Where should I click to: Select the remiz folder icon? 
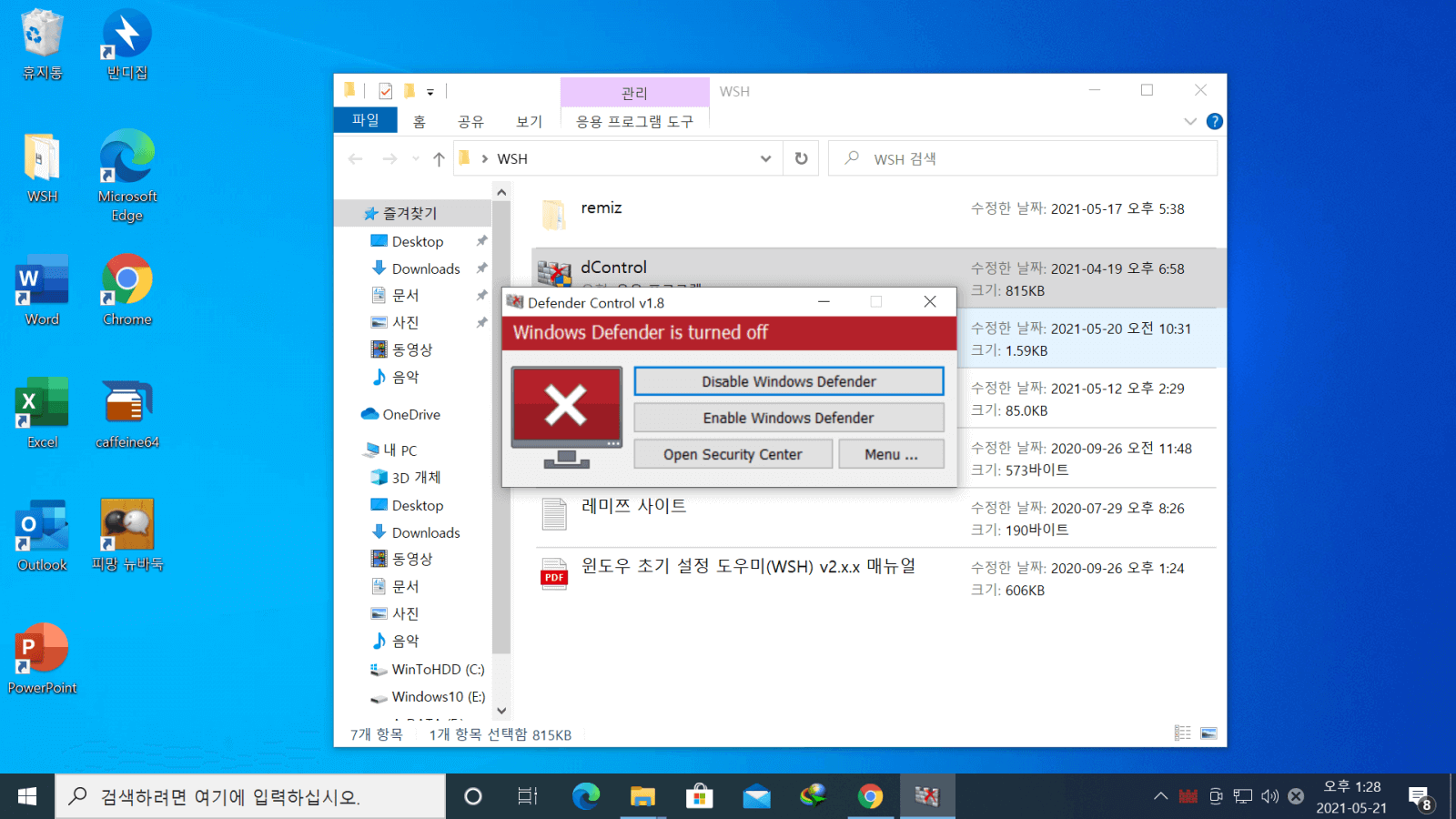click(x=554, y=216)
